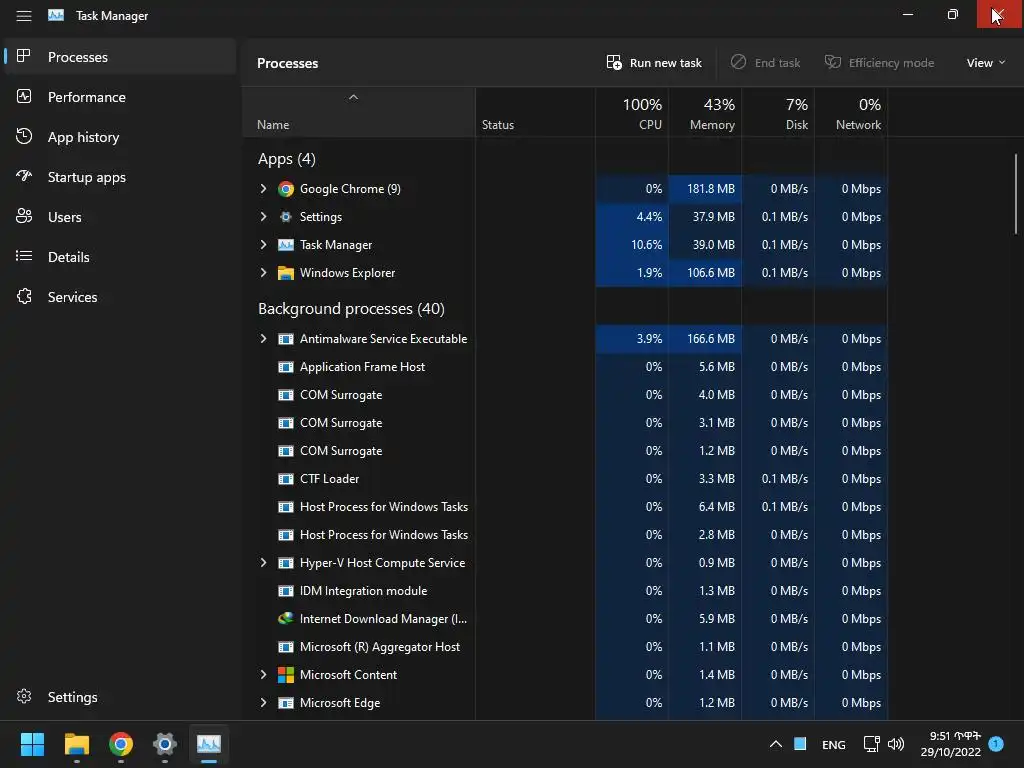
Task: Open File Explorer from taskbar
Action: pyautogui.click(x=76, y=744)
